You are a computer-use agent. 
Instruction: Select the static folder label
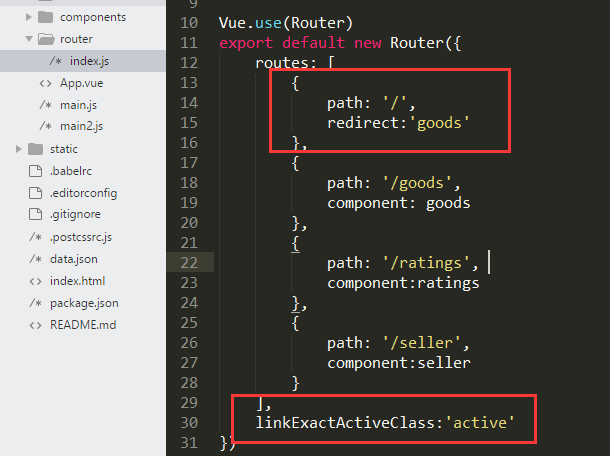point(64,149)
